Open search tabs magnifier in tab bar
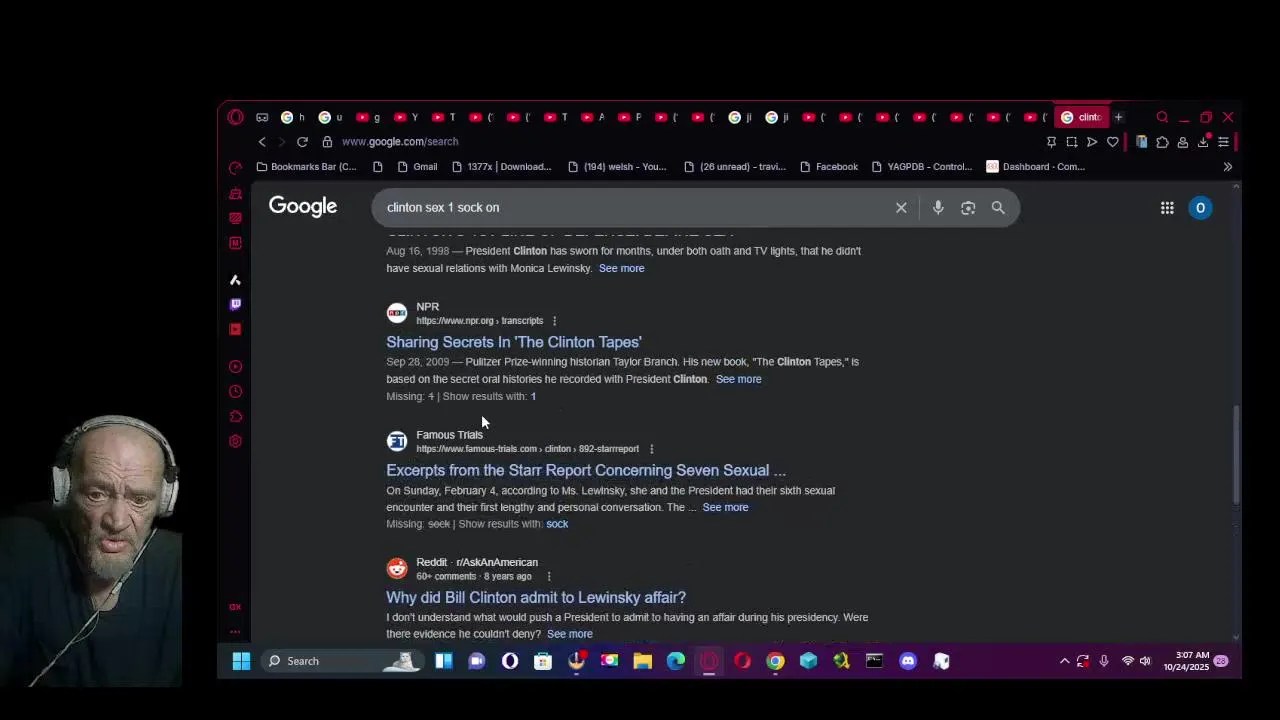The width and height of the screenshot is (1280, 720). (x=1162, y=117)
